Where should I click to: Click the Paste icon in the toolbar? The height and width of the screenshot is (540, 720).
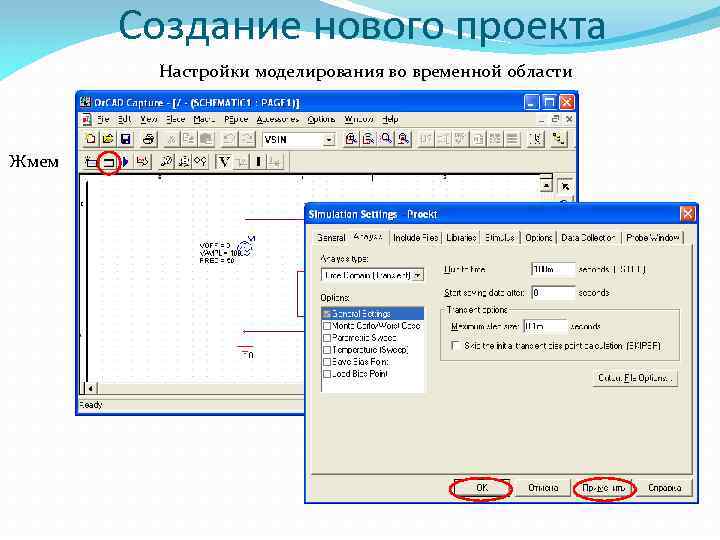pos(206,139)
